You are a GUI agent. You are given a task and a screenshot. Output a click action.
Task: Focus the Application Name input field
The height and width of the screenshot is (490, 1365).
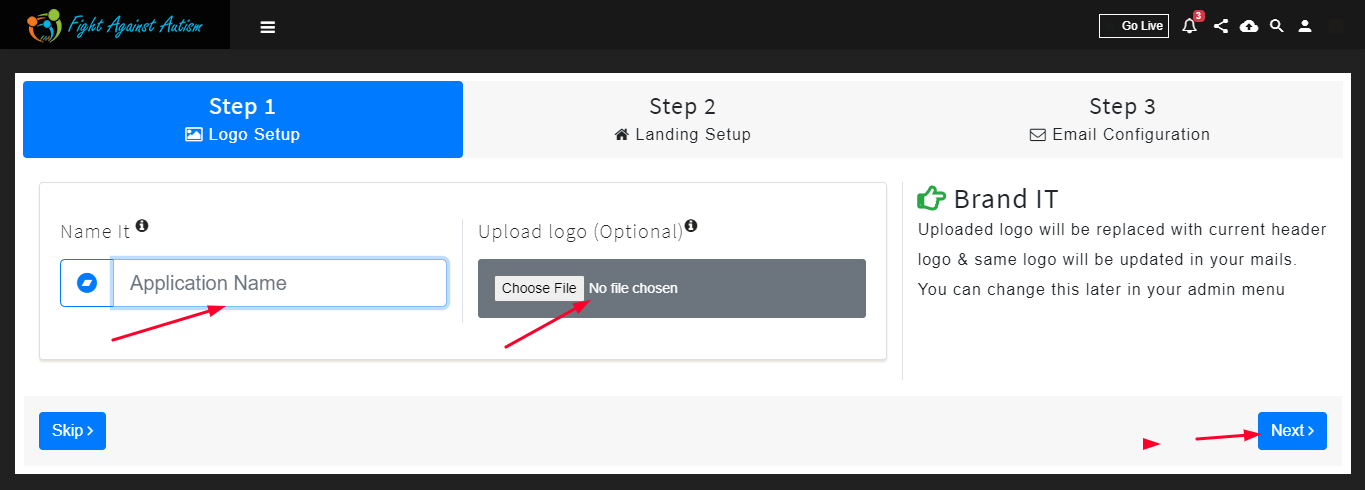point(280,283)
